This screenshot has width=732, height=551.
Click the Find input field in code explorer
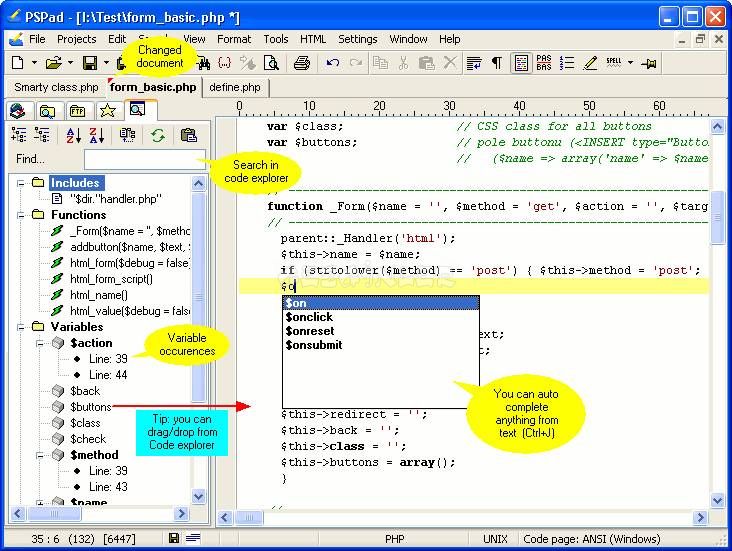click(145, 159)
